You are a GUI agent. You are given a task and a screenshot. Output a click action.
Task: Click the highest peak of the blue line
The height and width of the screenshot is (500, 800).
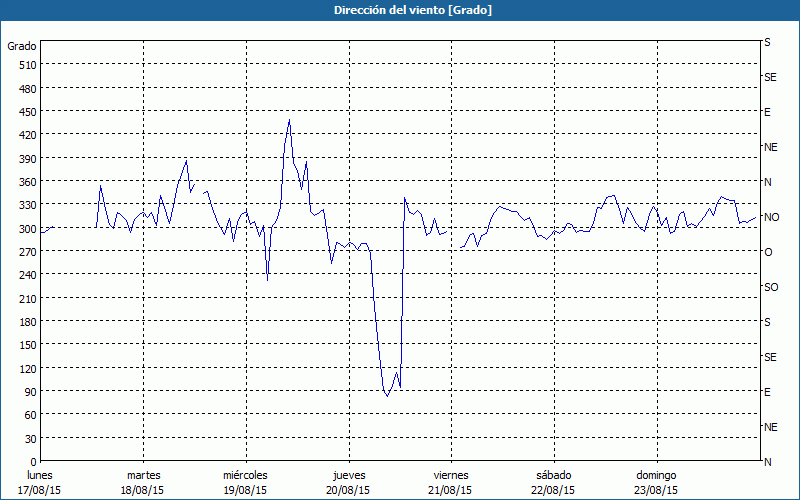289,121
